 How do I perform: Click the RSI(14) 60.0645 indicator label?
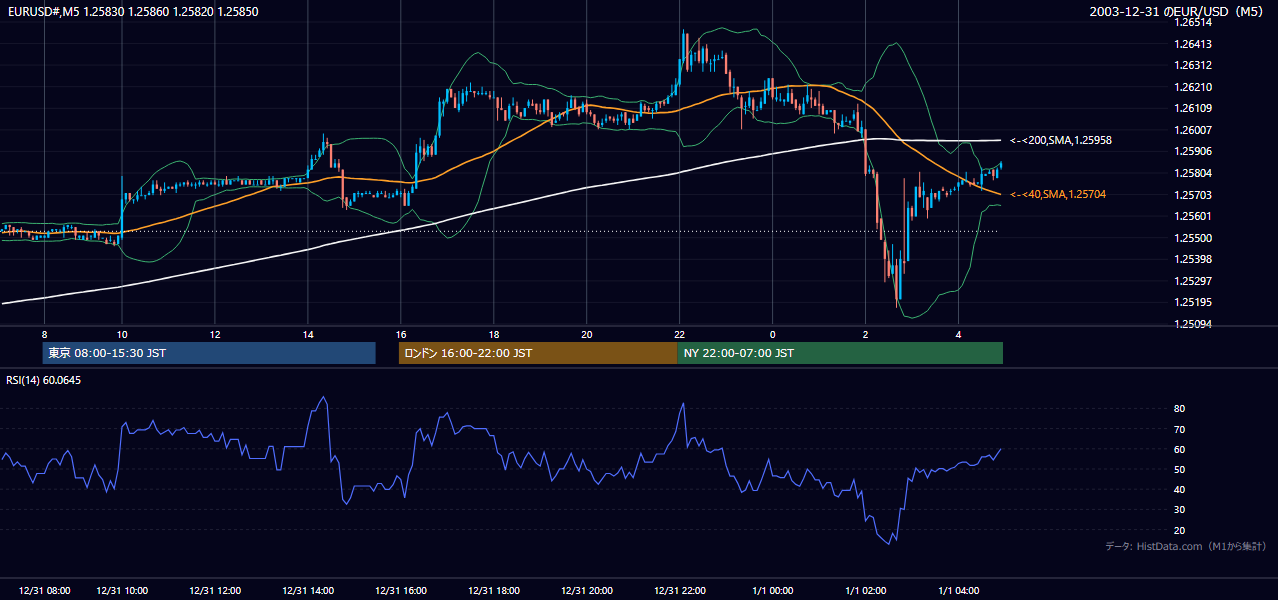[44, 380]
